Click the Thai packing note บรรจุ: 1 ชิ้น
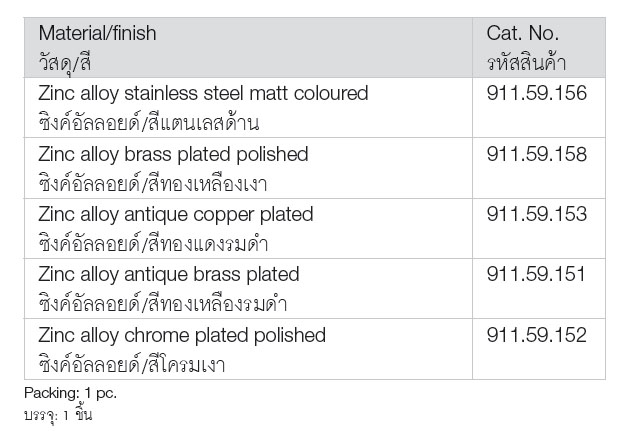 pyautogui.click(x=58, y=415)
